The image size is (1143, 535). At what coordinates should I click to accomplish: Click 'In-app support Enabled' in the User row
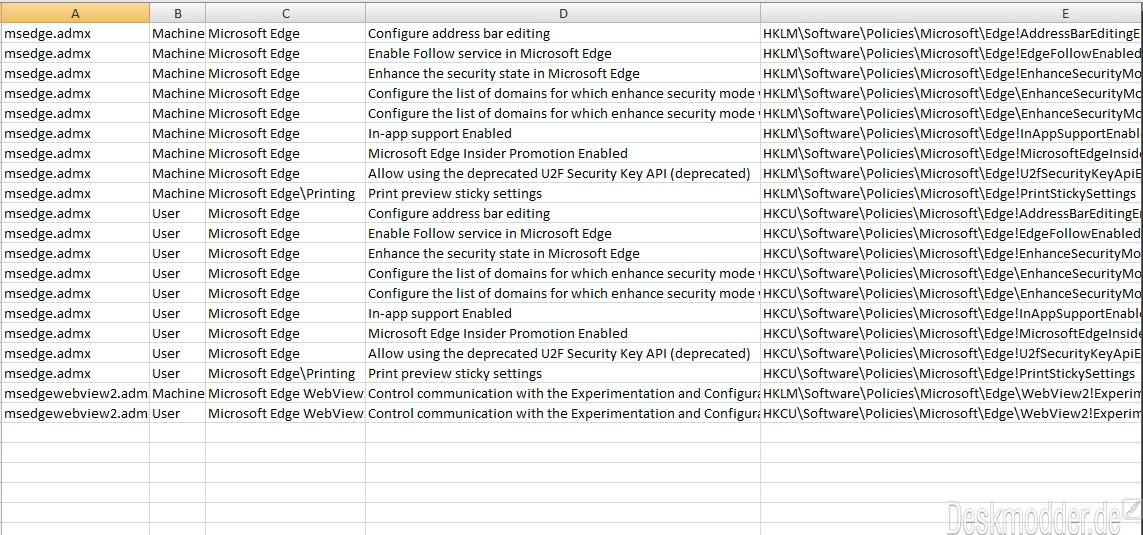(x=563, y=313)
